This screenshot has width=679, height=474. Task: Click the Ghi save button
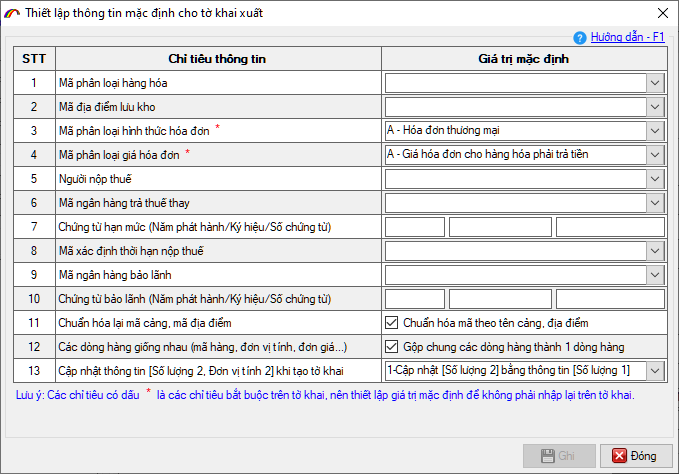coord(558,455)
